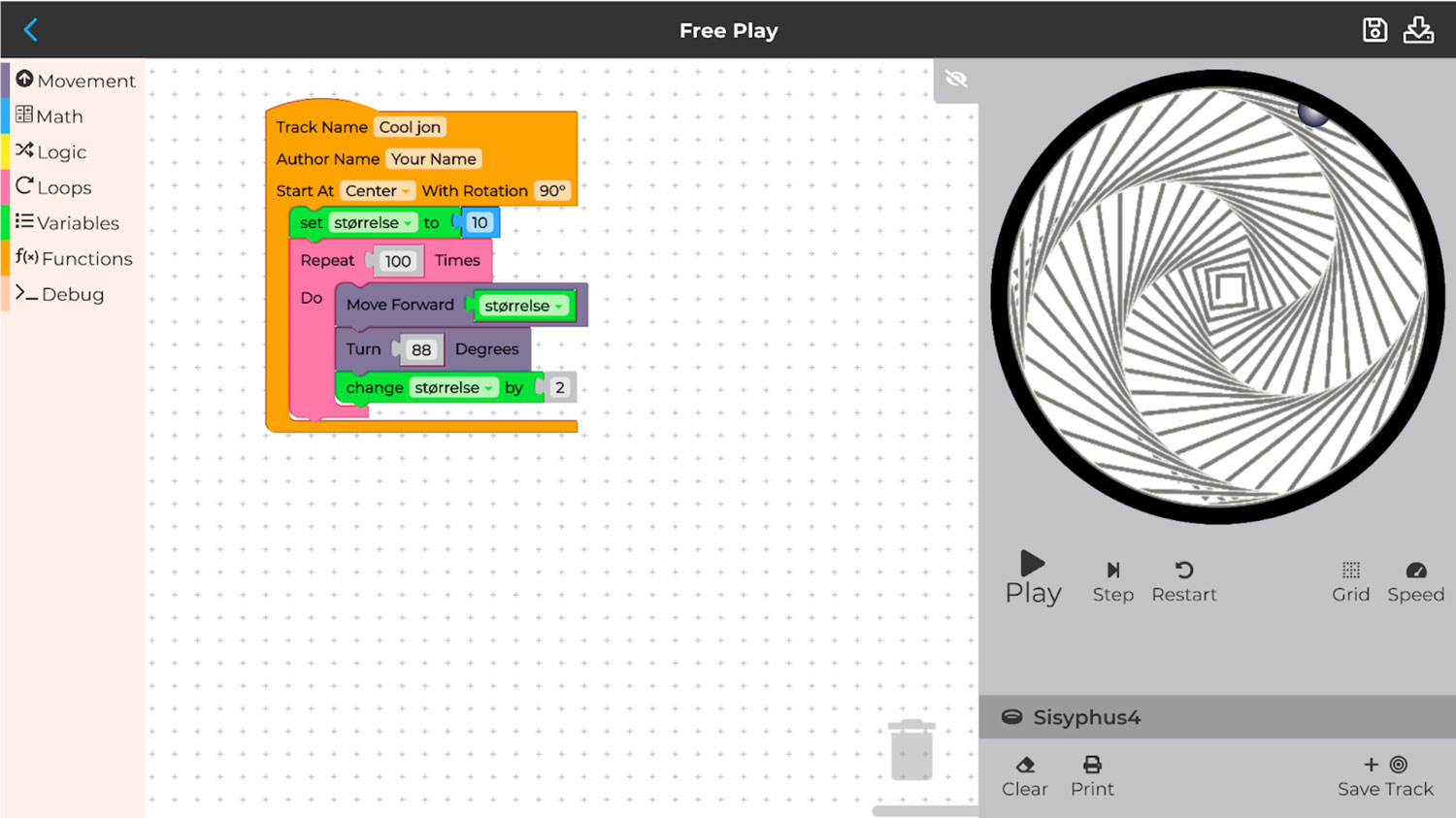Open the Start At Center dropdown

click(378, 191)
